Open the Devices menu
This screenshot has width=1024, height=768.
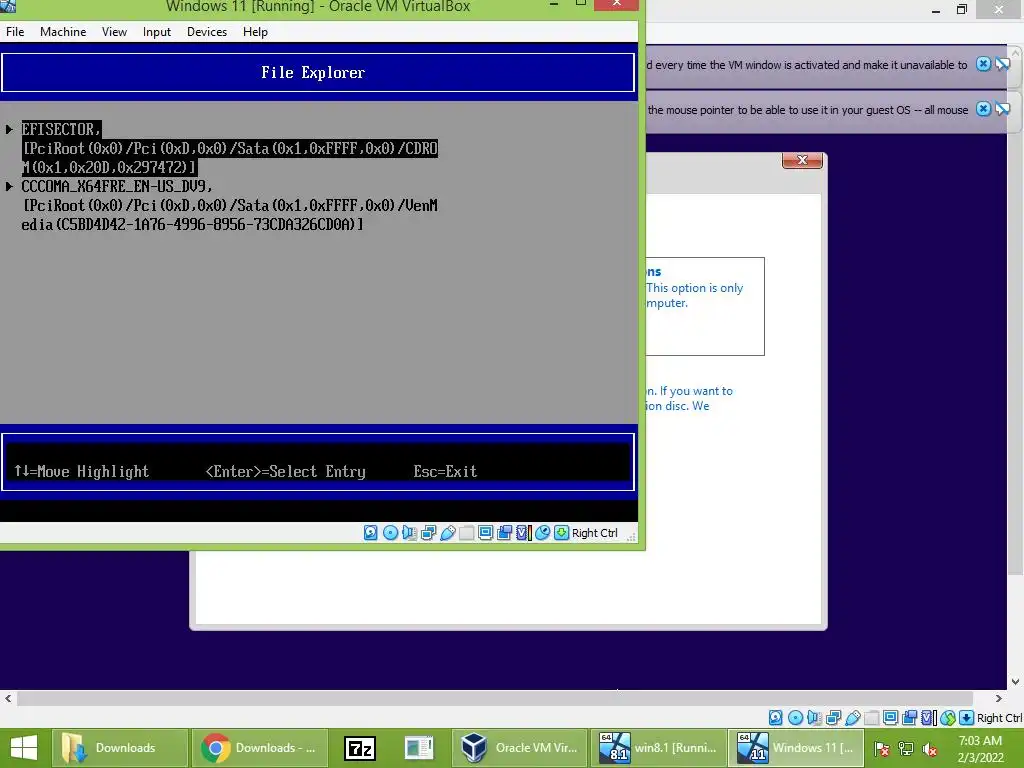207,32
